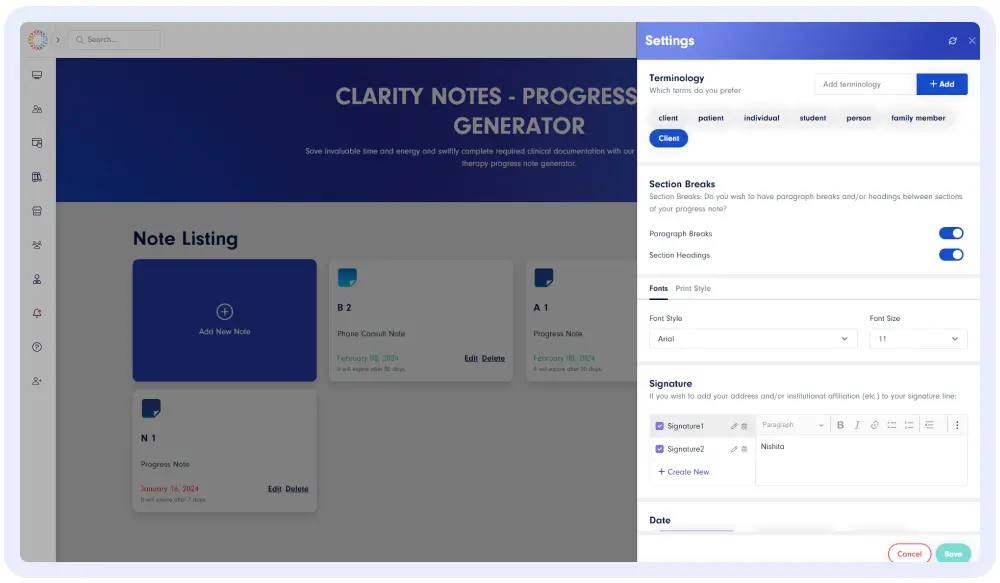Click the Search field in top bar
1000x583 pixels.
coord(115,40)
